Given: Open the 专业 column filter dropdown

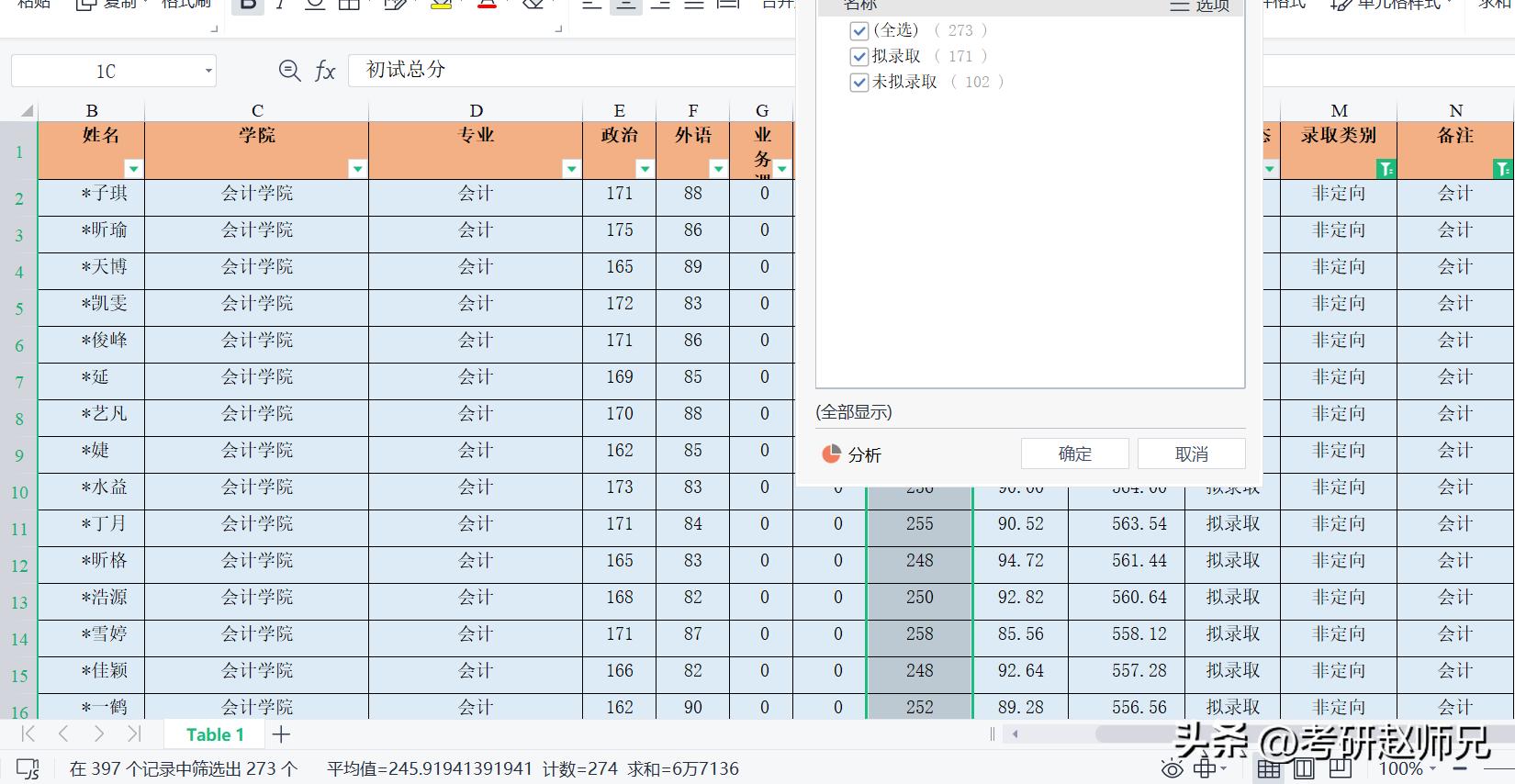Looking at the screenshot, I should (571, 169).
